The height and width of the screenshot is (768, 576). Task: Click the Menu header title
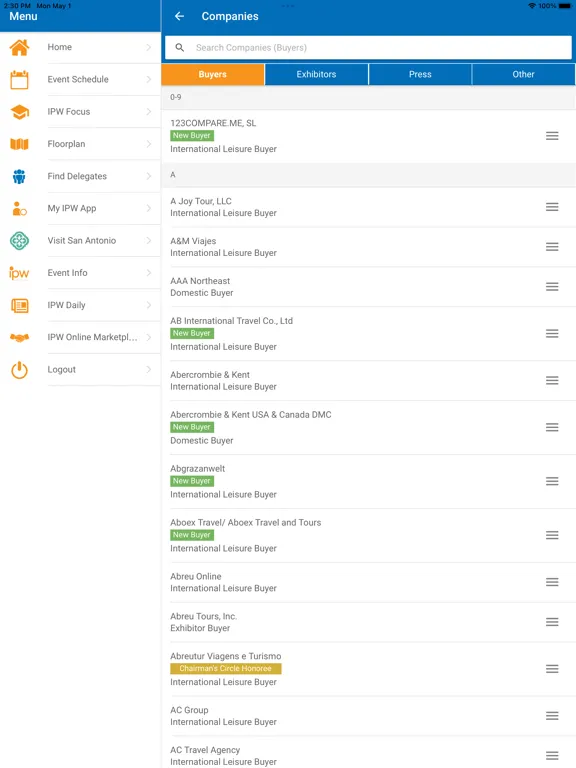tap(23, 16)
